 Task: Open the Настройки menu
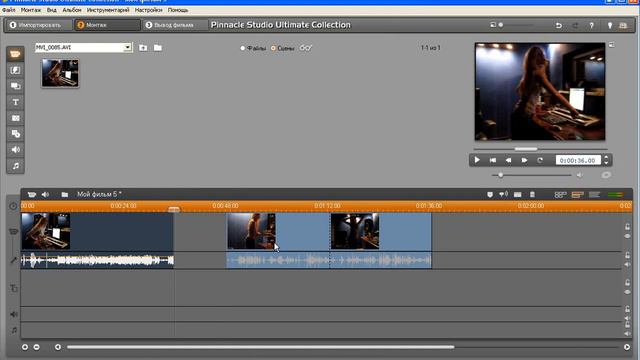coord(149,10)
